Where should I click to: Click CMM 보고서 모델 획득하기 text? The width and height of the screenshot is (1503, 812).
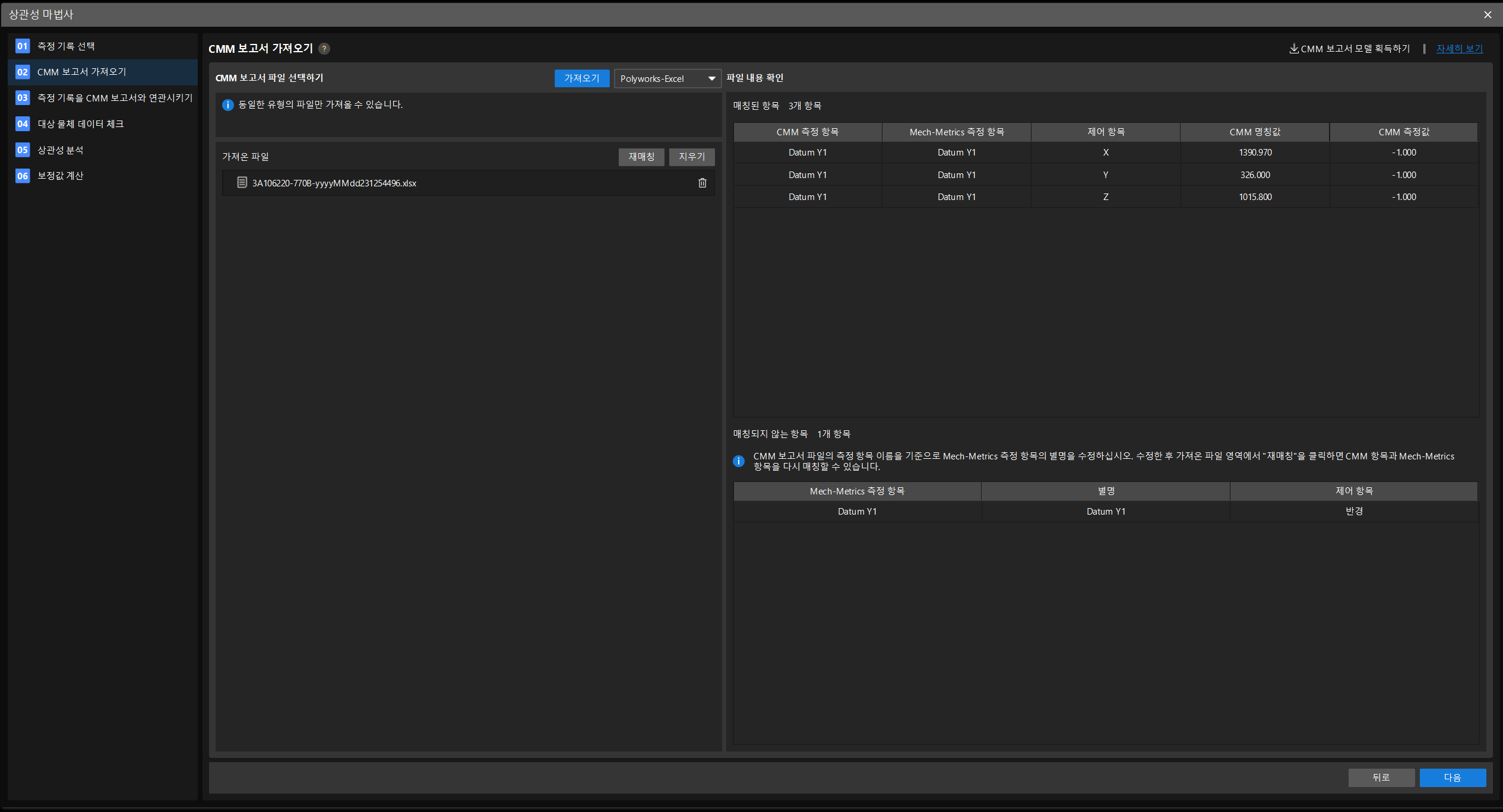pyautogui.click(x=1355, y=49)
